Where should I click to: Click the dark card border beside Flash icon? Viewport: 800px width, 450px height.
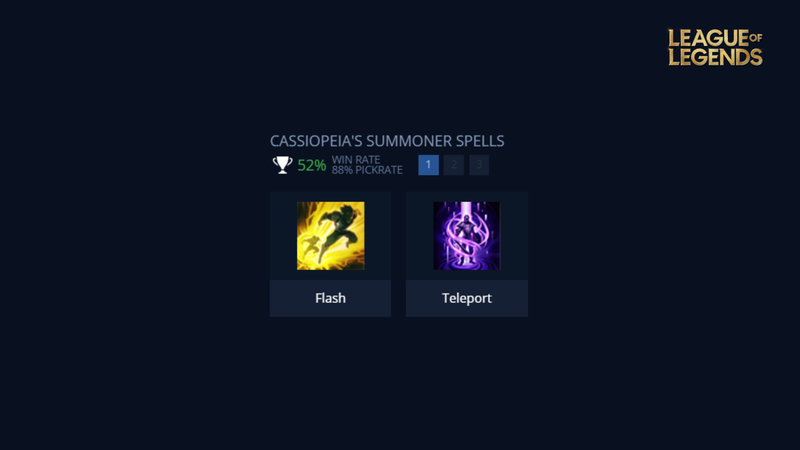[x=283, y=236]
